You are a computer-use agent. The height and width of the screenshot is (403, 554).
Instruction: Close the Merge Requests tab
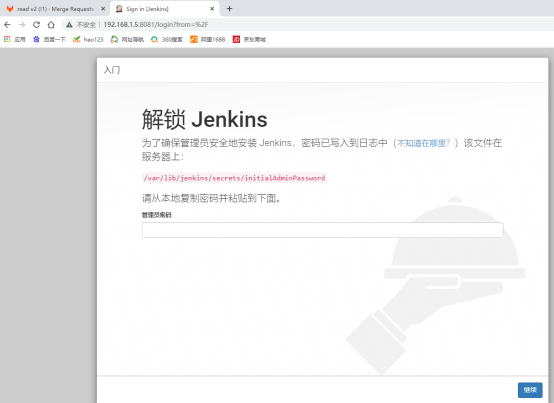103,9
